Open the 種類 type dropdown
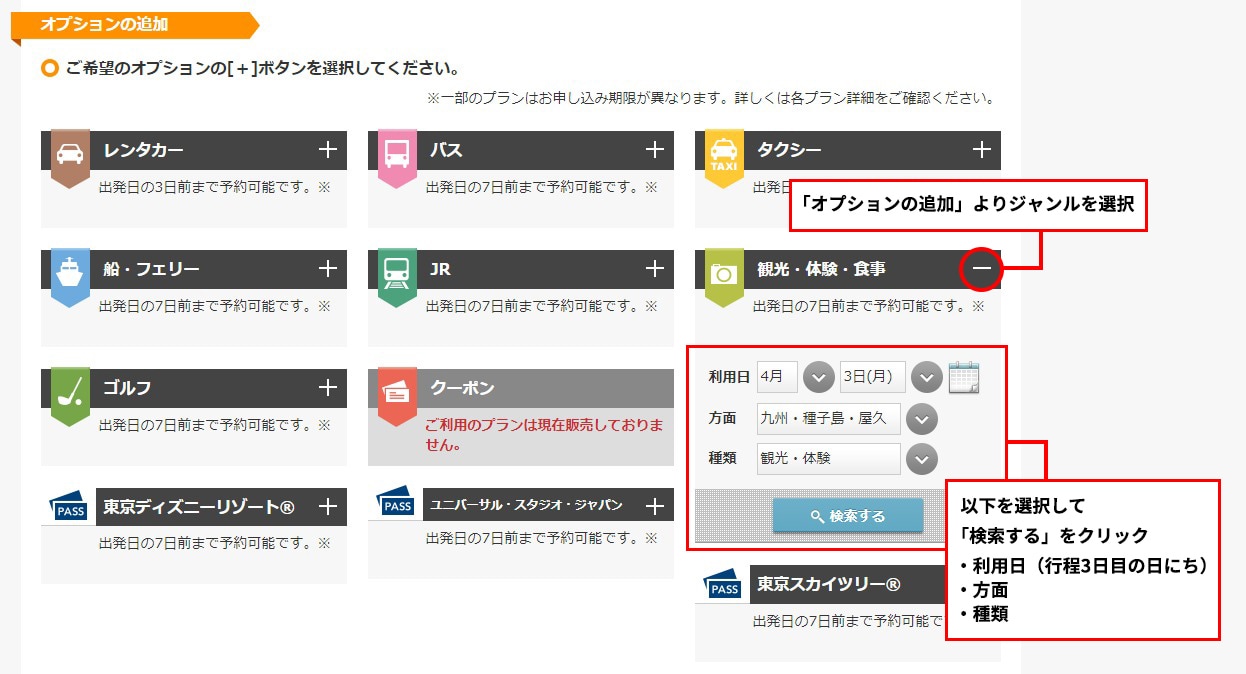Screen dimensions: 1246x674 point(920,459)
